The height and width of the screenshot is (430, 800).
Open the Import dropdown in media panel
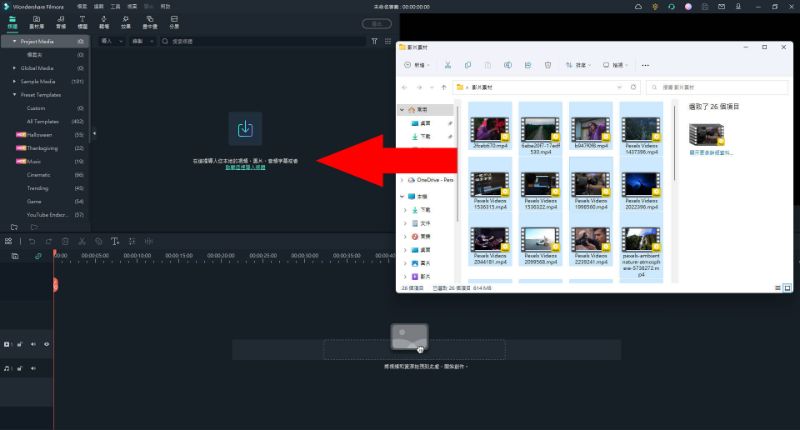tap(112, 41)
